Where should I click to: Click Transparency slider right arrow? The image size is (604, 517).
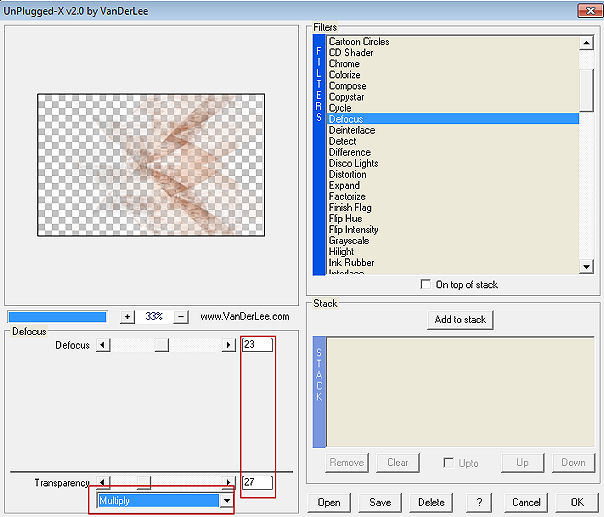[x=228, y=482]
